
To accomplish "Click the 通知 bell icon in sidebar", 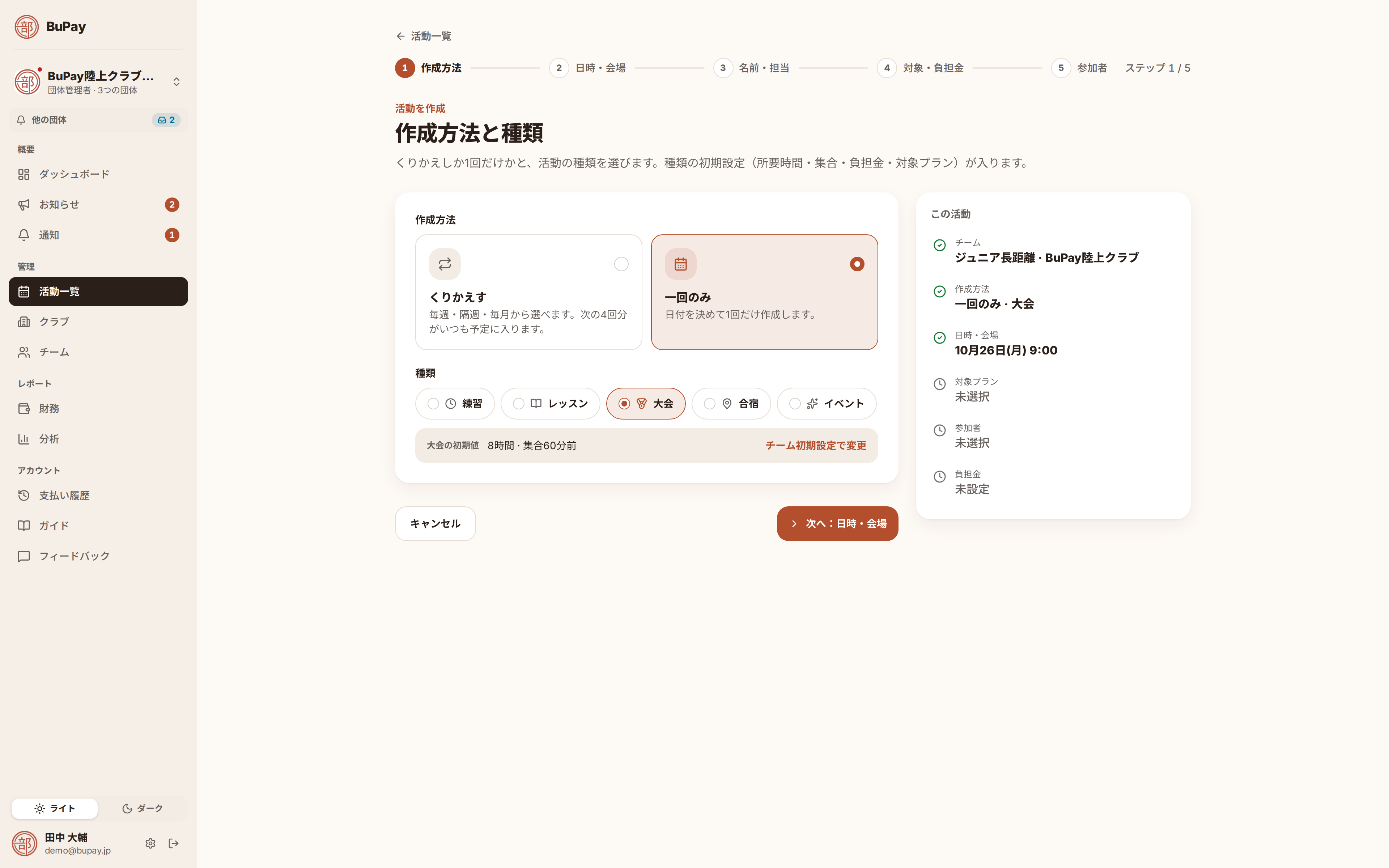I will [x=24, y=235].
